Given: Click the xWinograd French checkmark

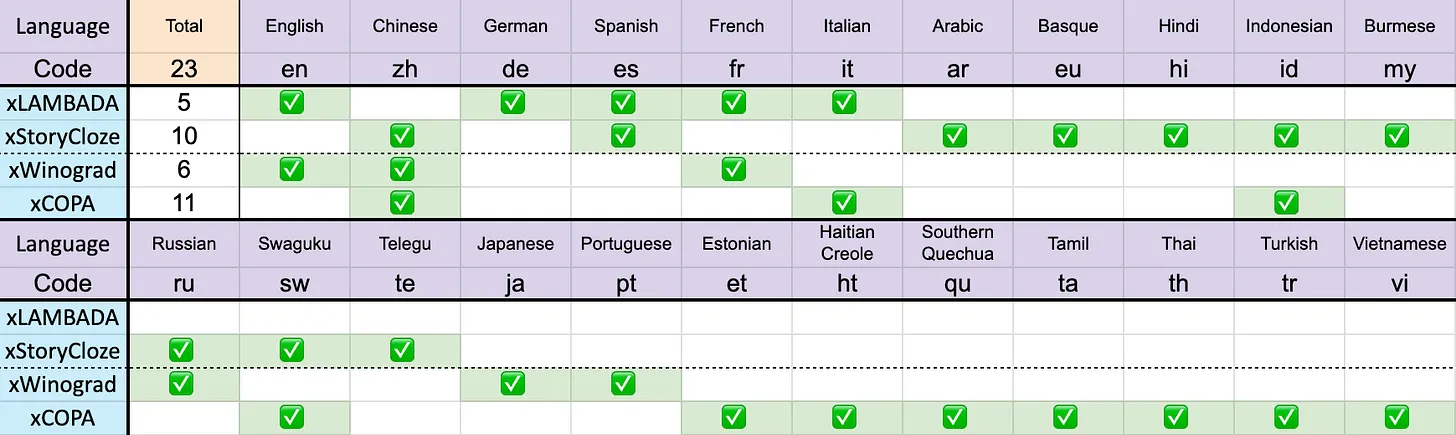Looking at the screenshot, I should pos(734,169).
